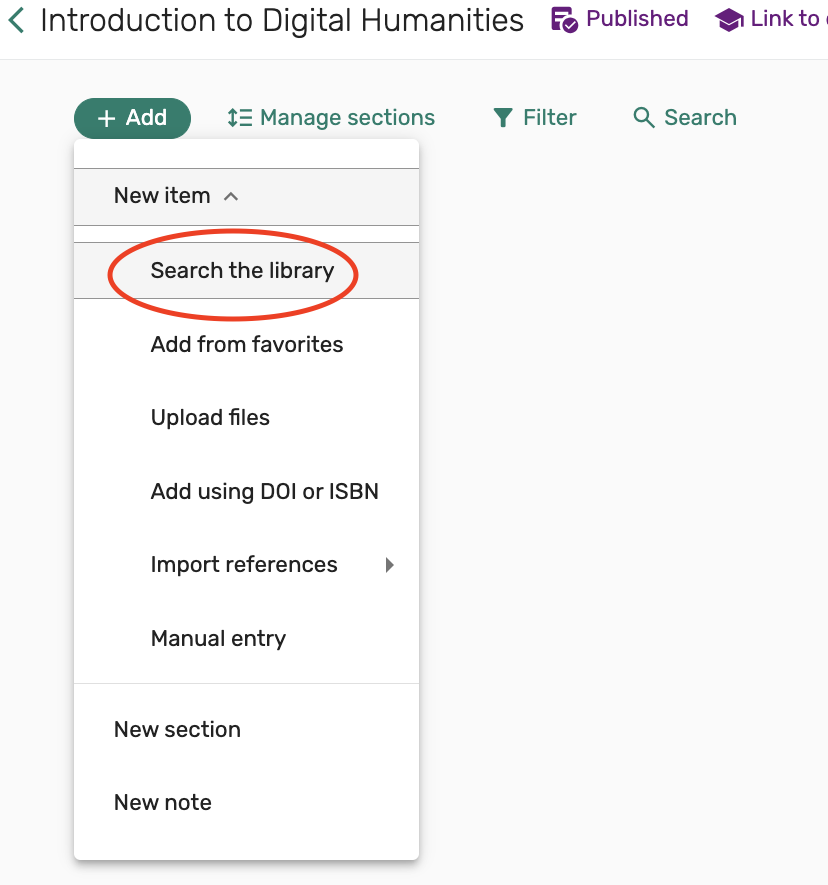Click the Manage sections reorder icon
The image size is (828, 885).
point(239,118)
